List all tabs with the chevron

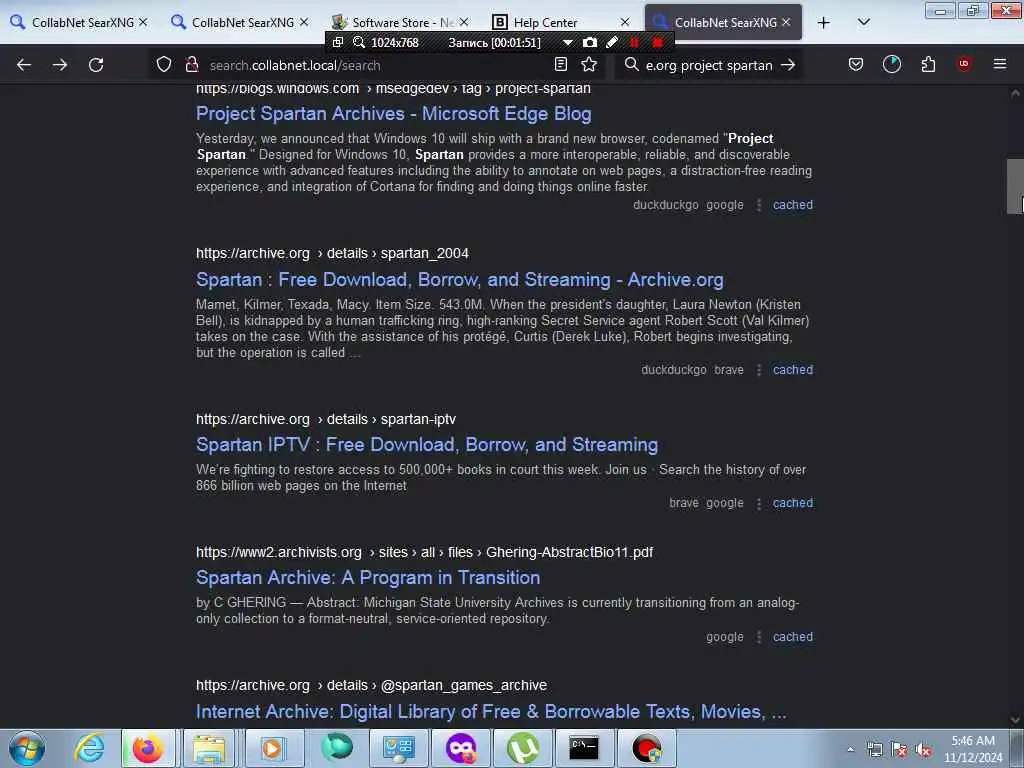pyautogui.click(x=863, y=22)
